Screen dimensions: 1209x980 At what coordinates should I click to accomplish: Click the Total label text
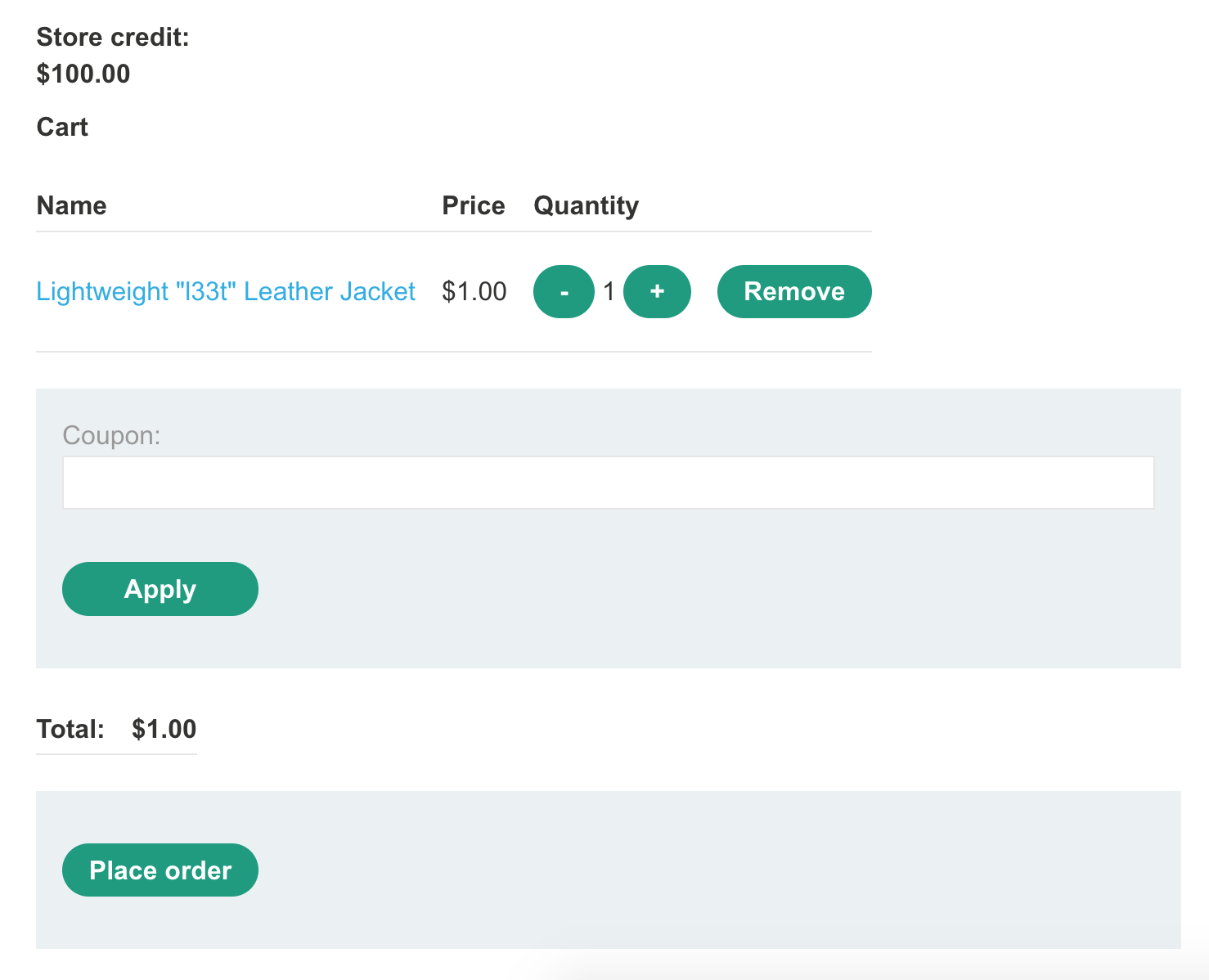[70, 730]
